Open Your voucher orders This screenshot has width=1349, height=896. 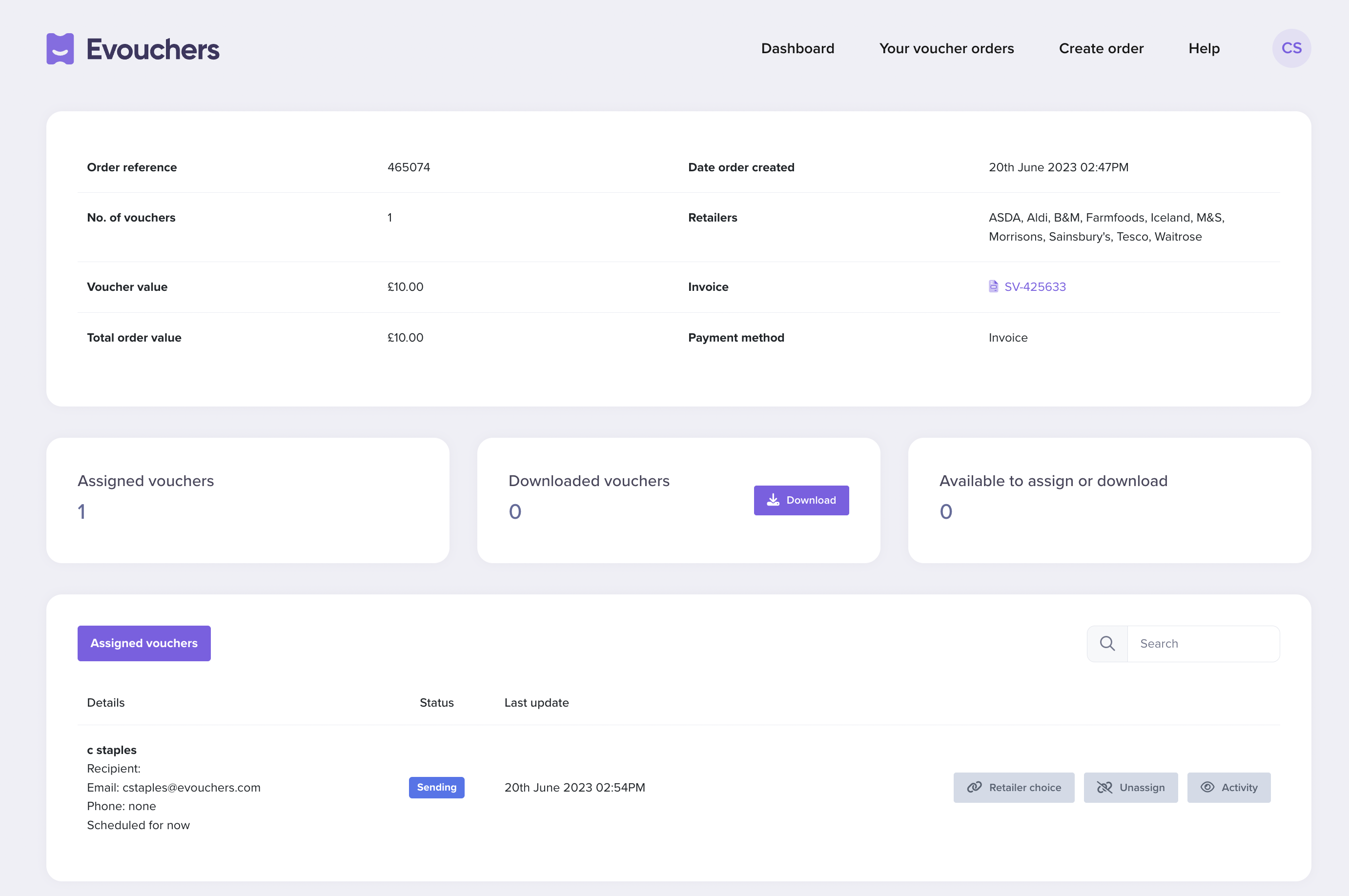(947, 49)
